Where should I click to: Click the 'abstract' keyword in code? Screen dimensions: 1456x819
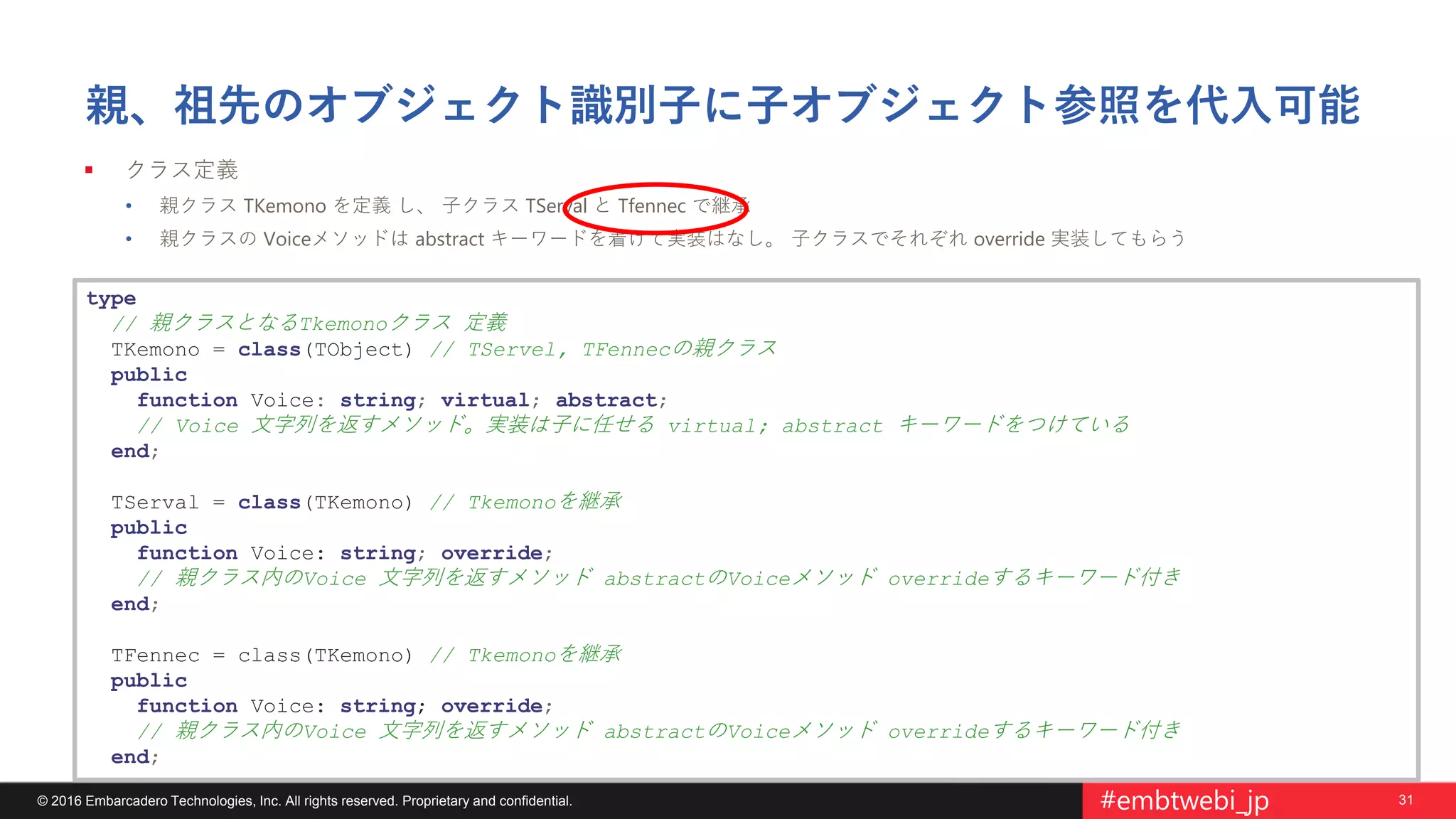pos(606,400)
